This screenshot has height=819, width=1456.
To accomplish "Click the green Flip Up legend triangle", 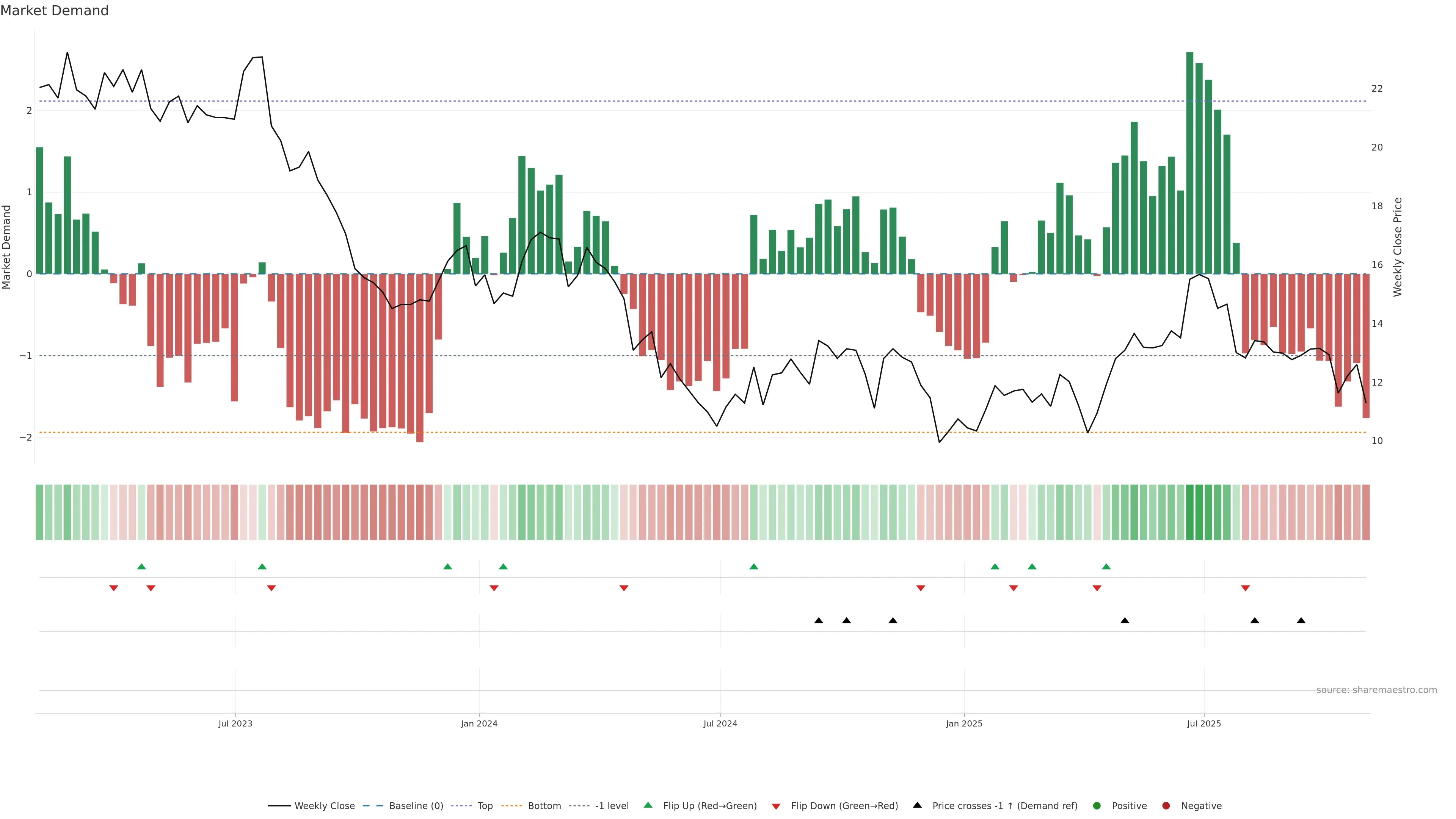I will (648, 805).
